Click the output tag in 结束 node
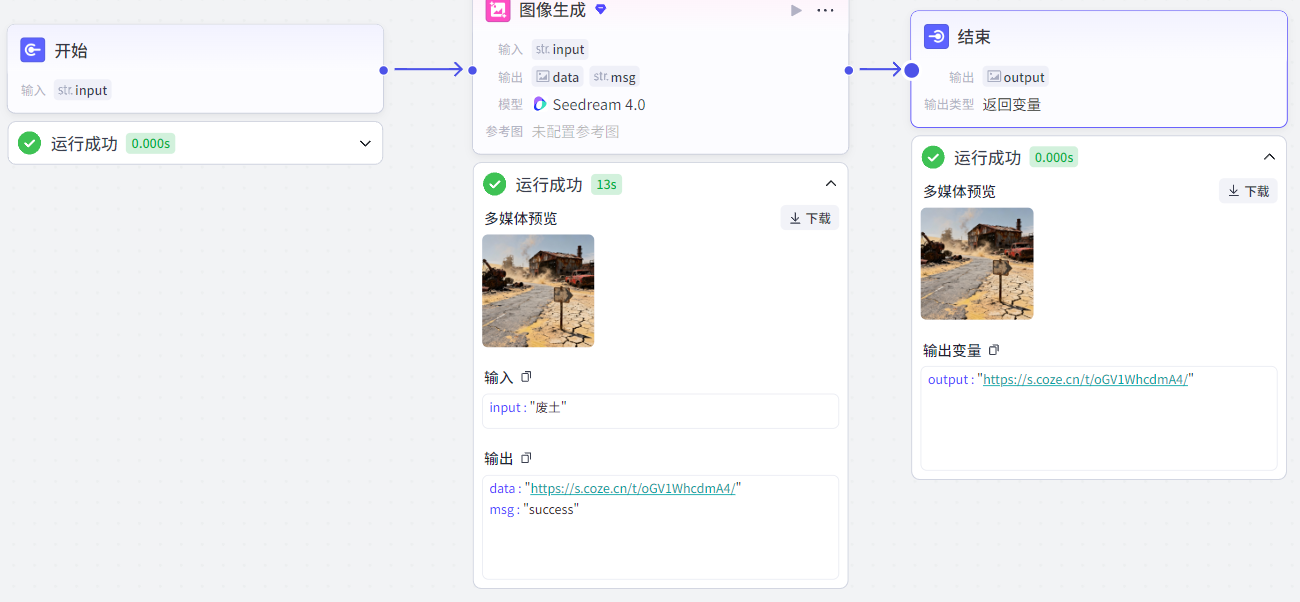 [x=1016, y=77]
